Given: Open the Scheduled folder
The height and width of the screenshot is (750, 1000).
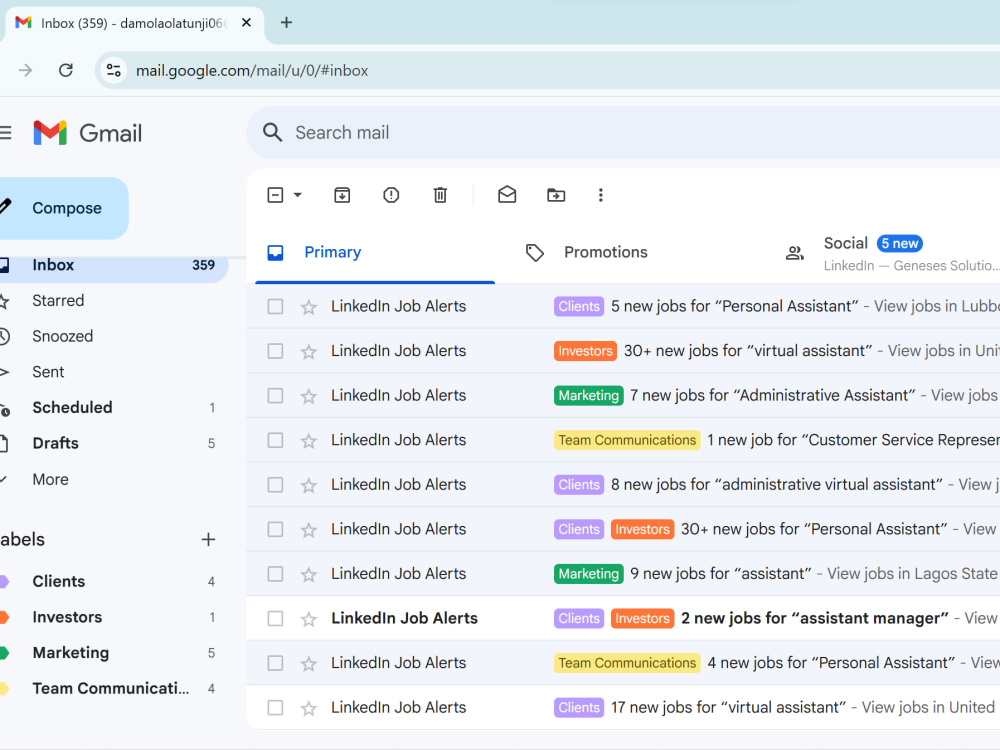Looking at the screenshot, I should (x=72, y=408).
